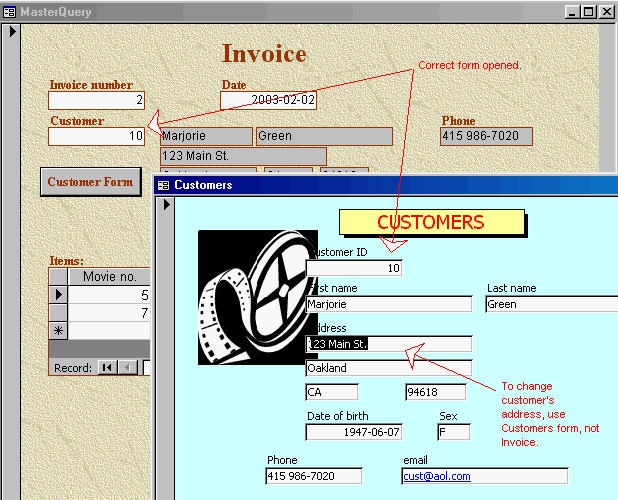The image size is (618, 500).
Task: Open the cust@aol.com email link
Action: pyautogui.click(x=437, y=476)
